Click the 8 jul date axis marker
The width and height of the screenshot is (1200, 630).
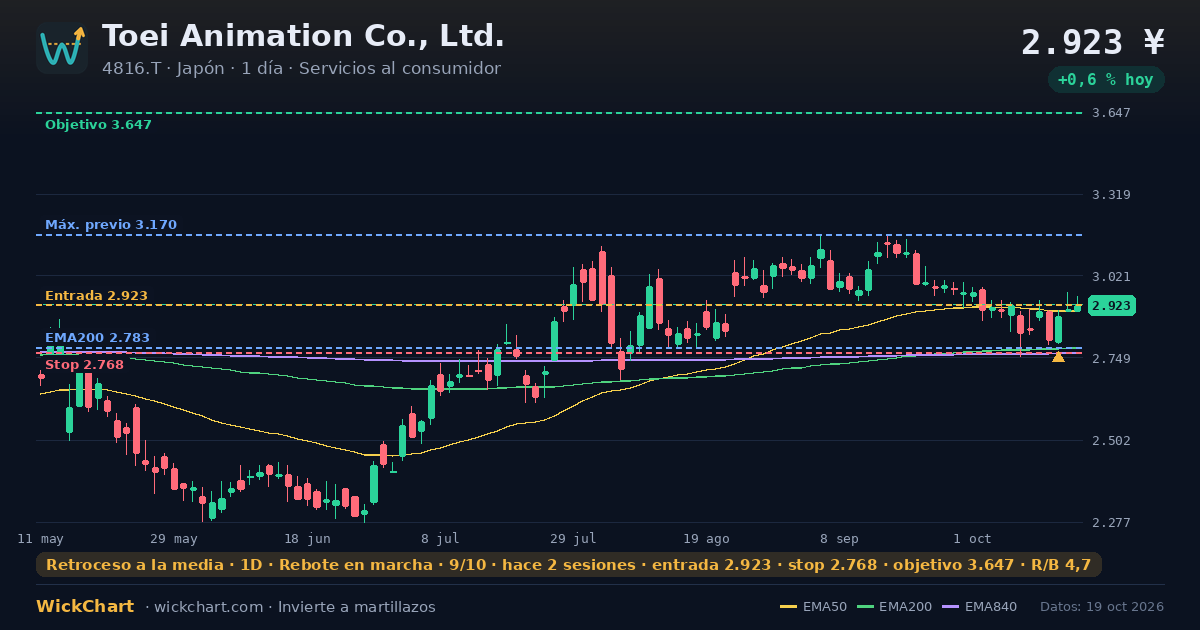[440, 538]
